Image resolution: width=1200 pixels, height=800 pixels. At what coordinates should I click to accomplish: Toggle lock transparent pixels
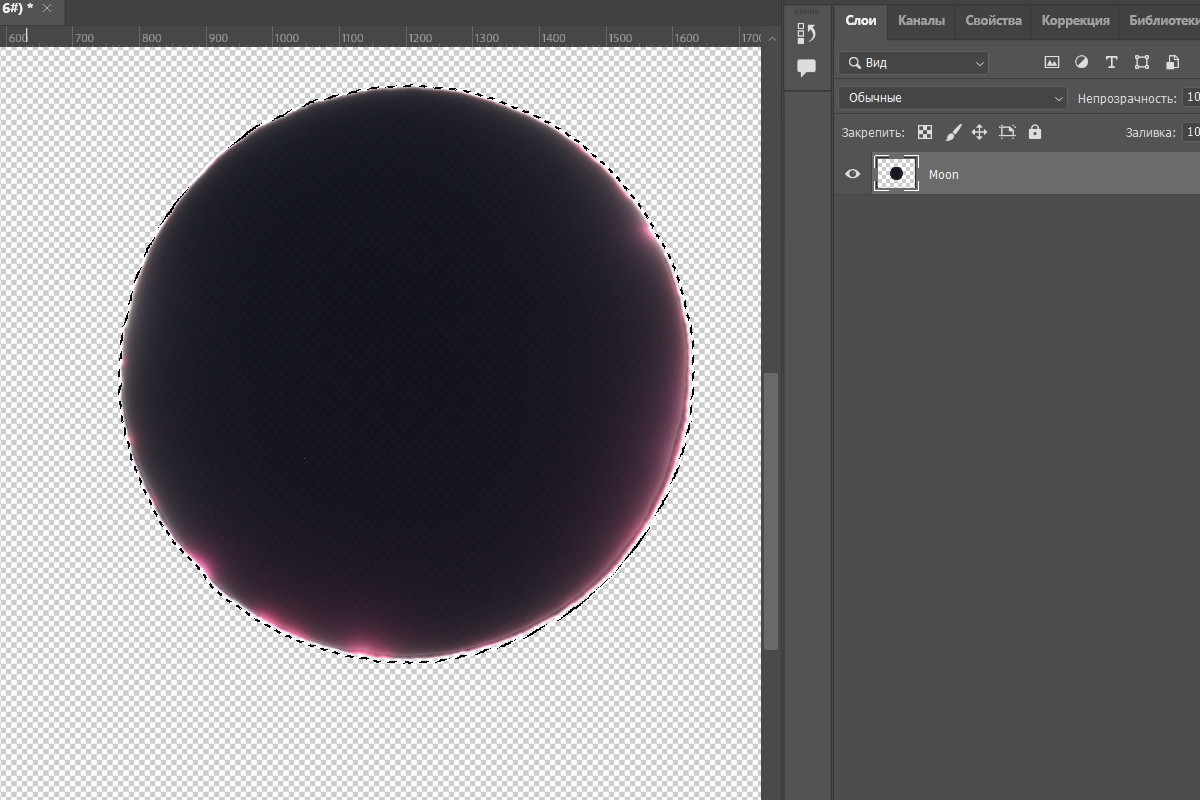(x=925, y=132)
